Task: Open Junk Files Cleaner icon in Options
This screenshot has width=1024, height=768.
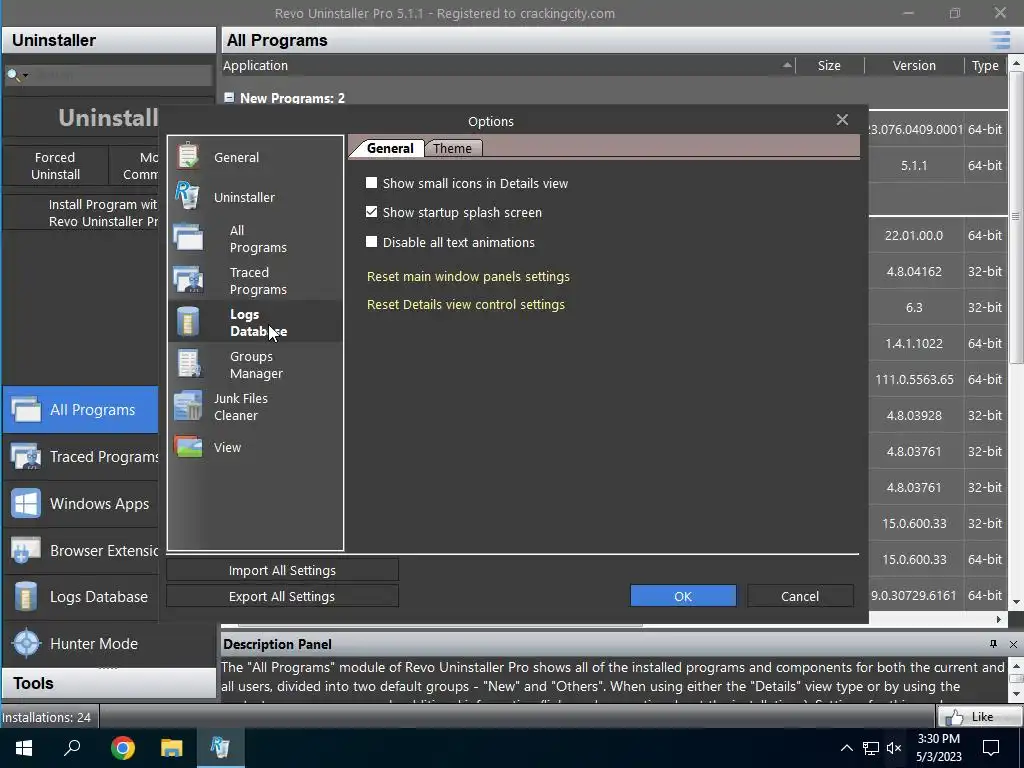Action: (x=188, y=406)
